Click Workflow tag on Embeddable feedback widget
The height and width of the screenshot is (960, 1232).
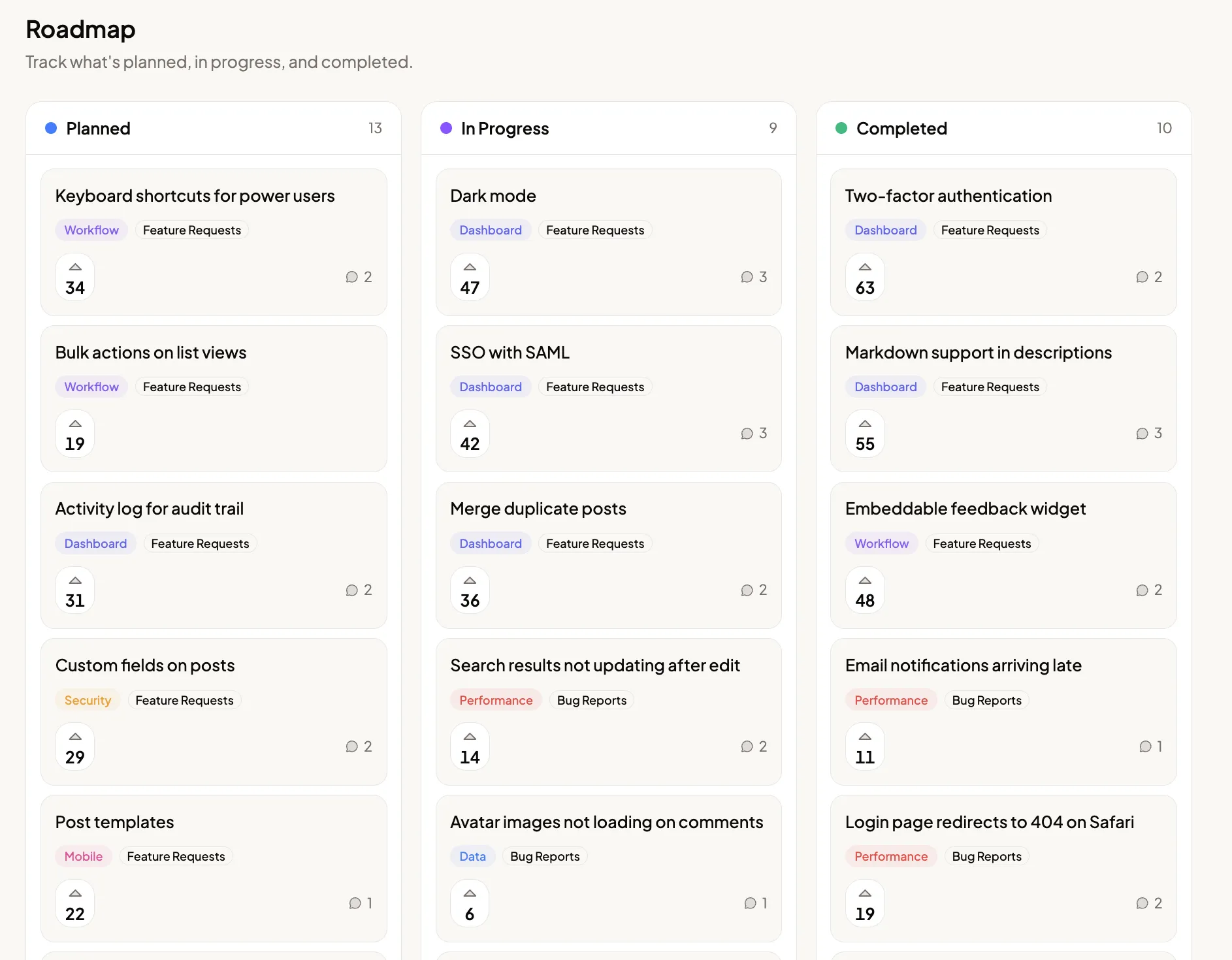881,543
